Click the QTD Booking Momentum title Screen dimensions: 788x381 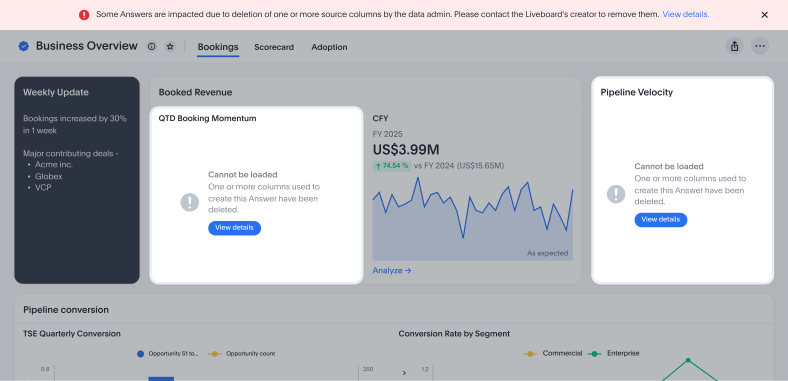208,119
